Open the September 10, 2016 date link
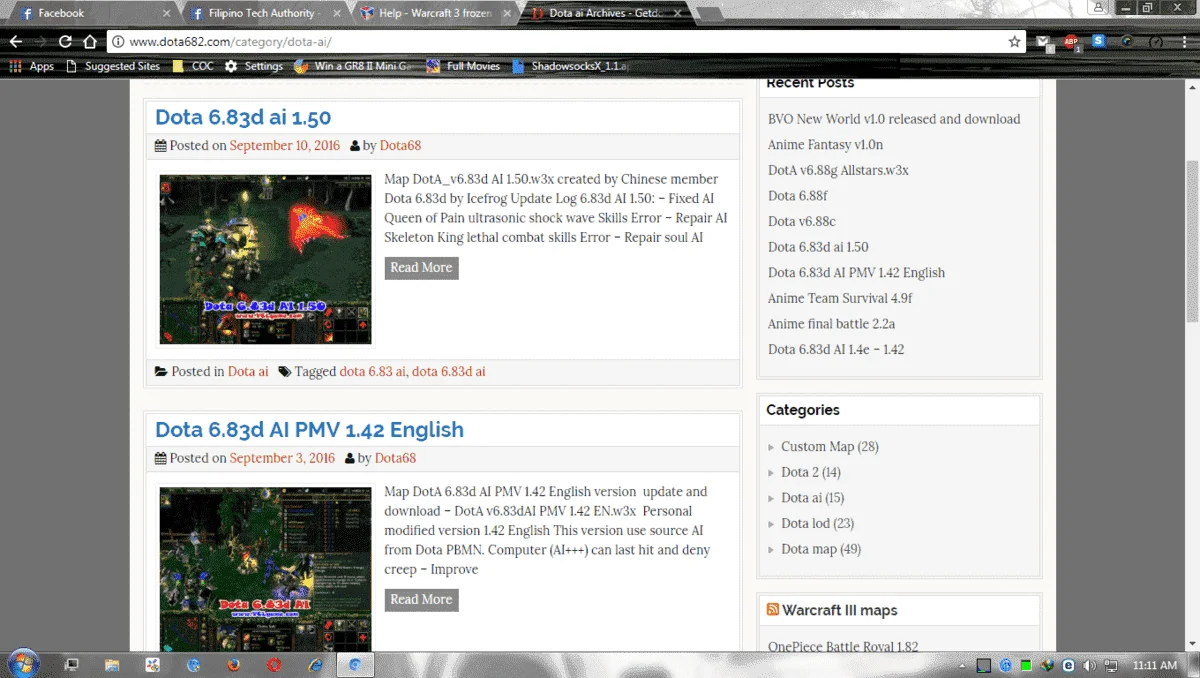This screenshot has width=1200, height=678. tap(284, 145)
